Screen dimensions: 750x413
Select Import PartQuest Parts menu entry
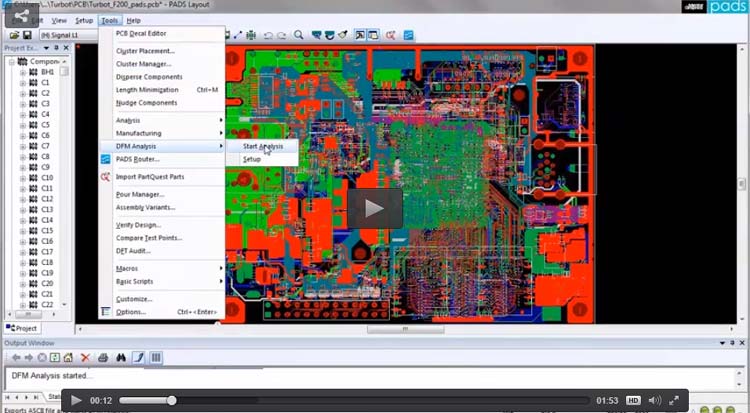(162, 177)
